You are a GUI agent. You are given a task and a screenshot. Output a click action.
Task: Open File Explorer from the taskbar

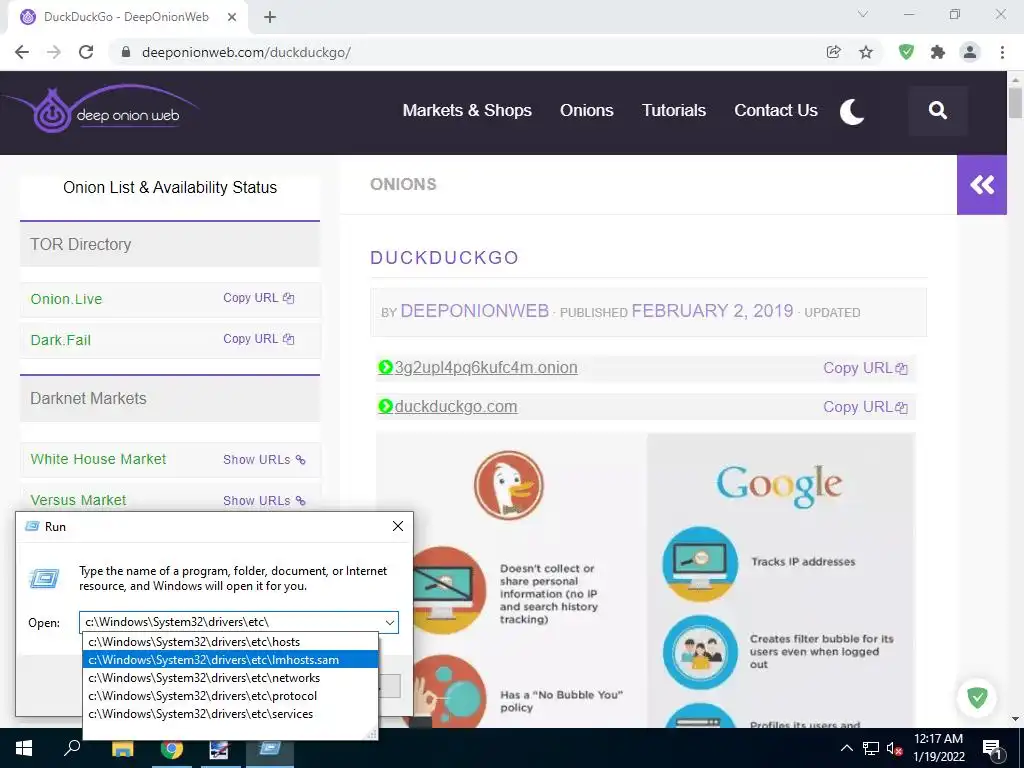click(x=122, y=748)
